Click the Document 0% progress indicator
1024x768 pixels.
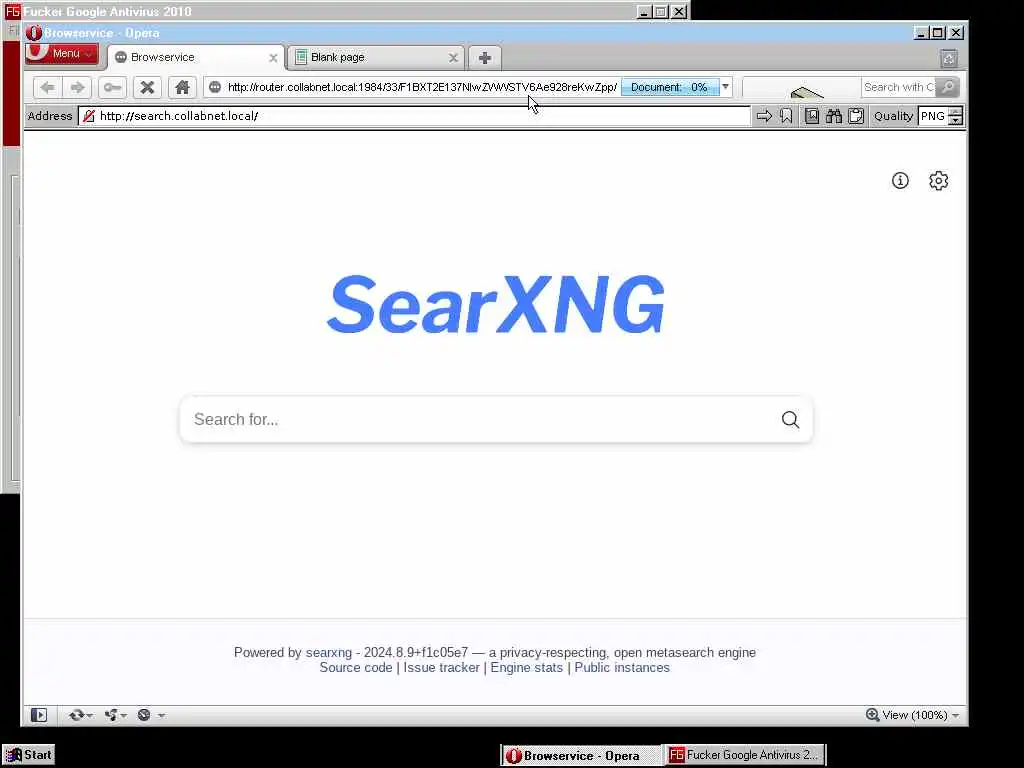[x=669, y=87]
